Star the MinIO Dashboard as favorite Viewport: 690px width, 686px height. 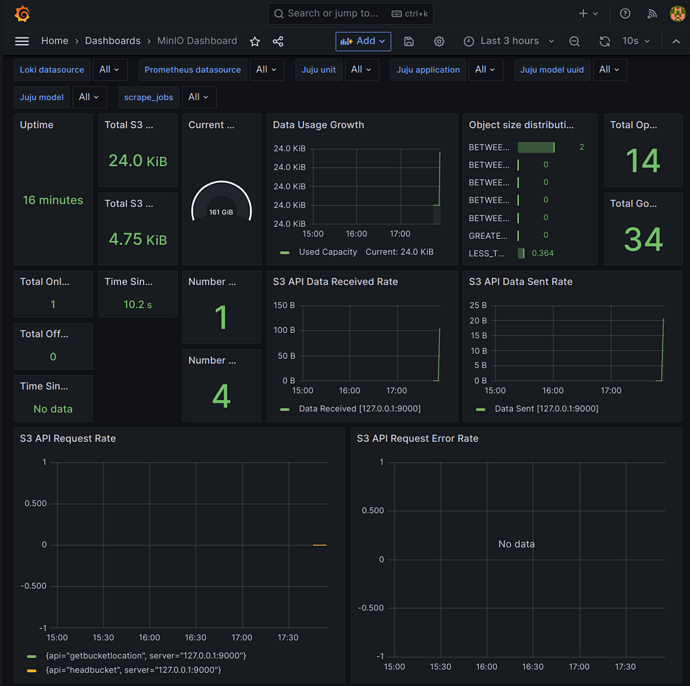255,41
